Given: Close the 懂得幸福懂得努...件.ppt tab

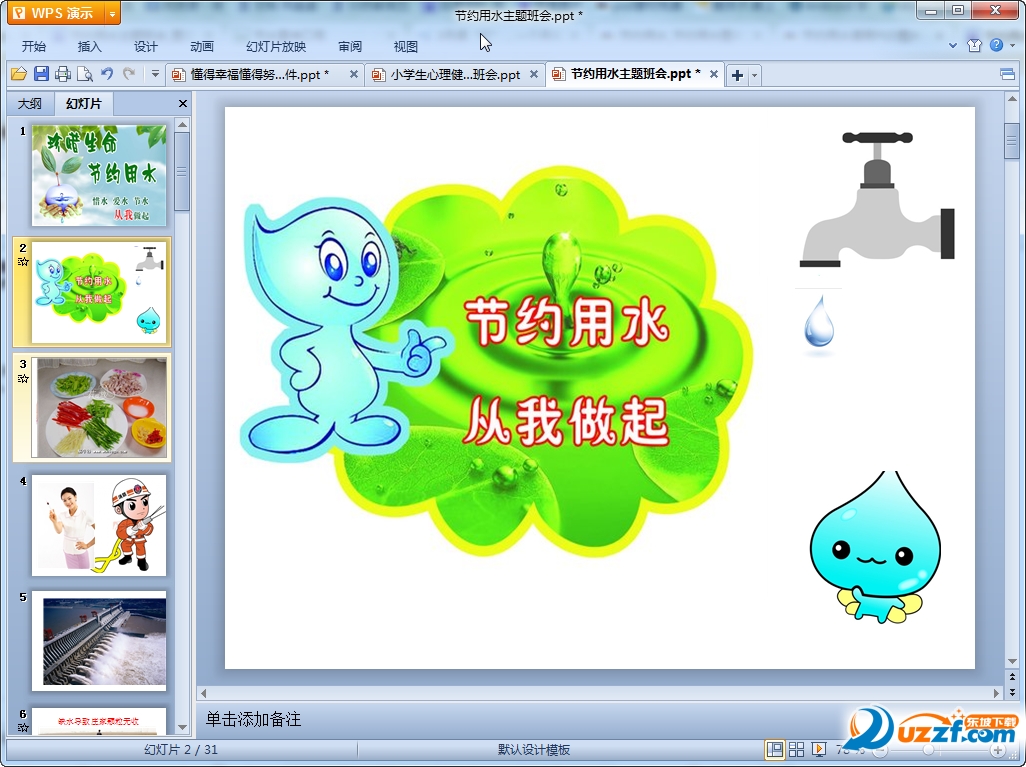Looking at the screenshot, I should (x=353, y=75).
